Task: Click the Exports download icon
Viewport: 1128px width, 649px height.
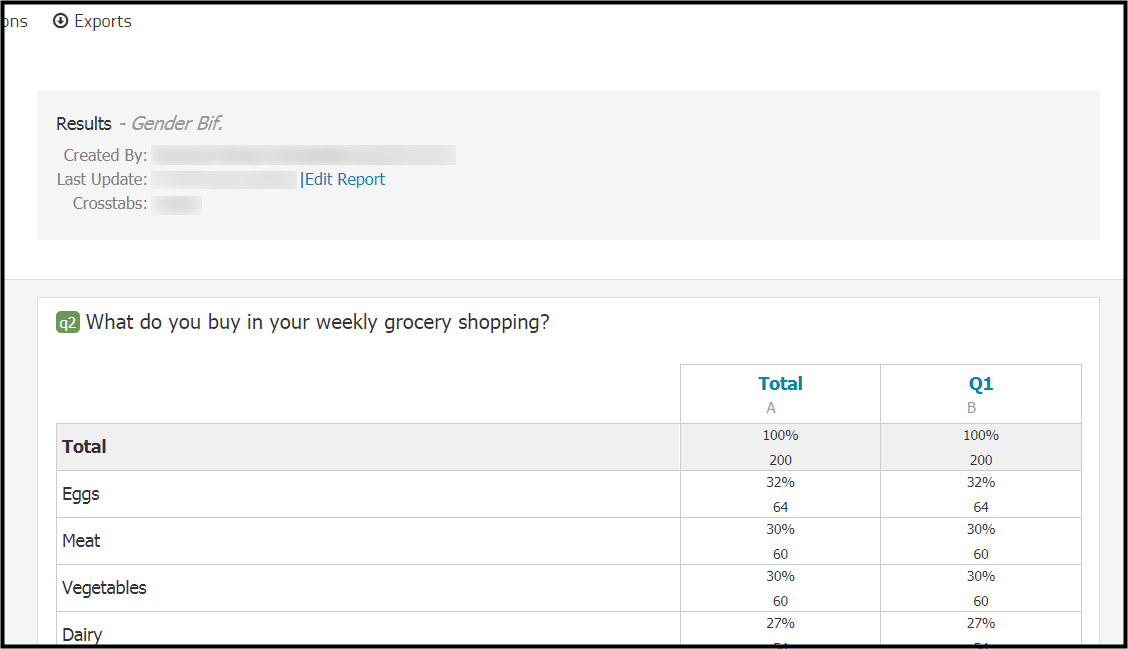Action: point(60,21)
